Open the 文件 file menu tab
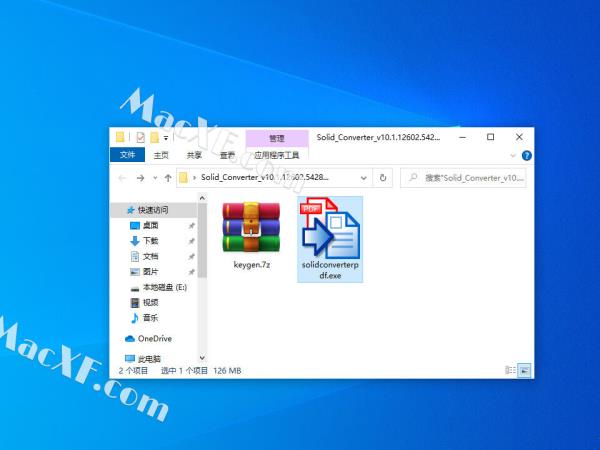Viewport: 600px width, 450px height. point(127,155)
